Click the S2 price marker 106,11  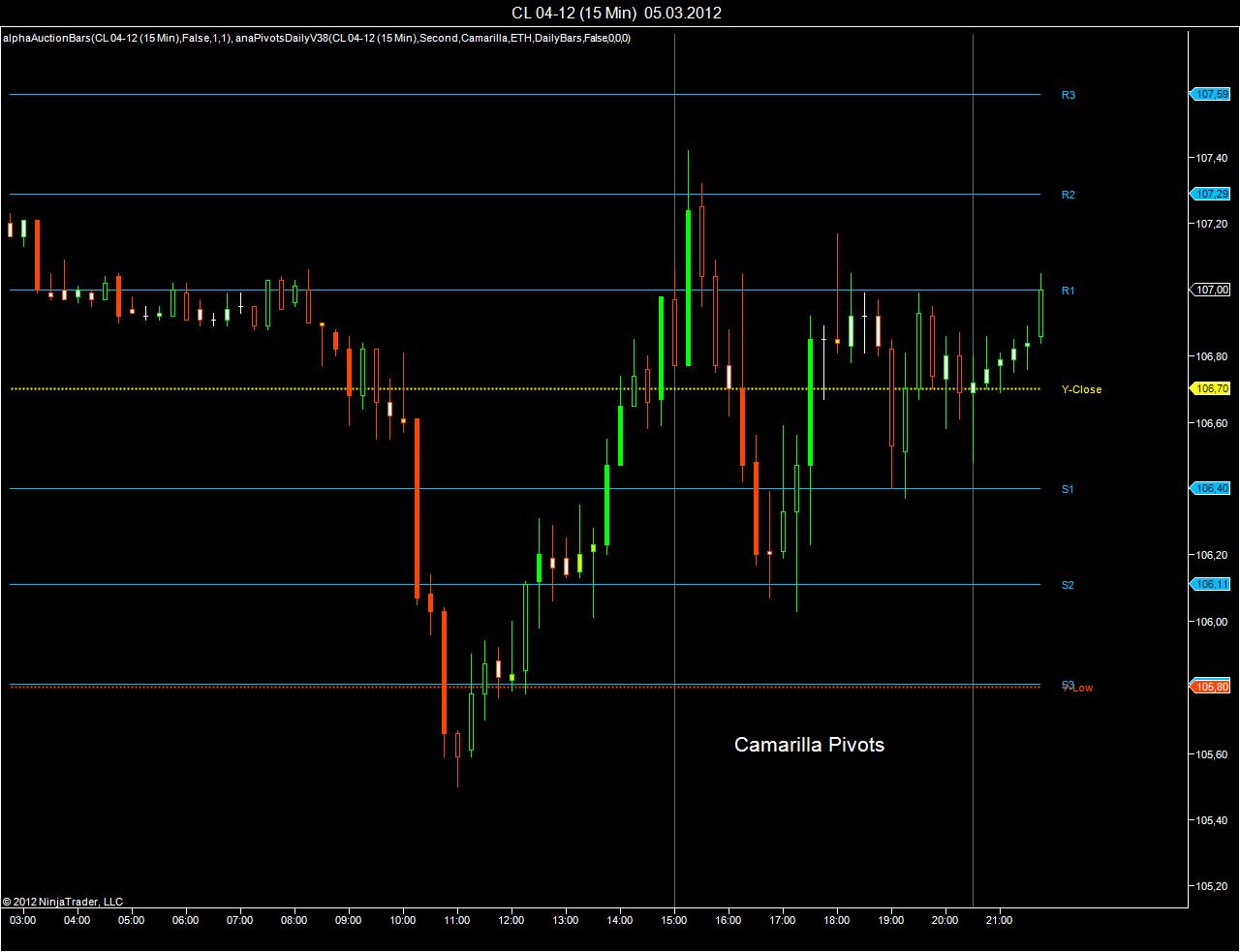click(1211, 584)
